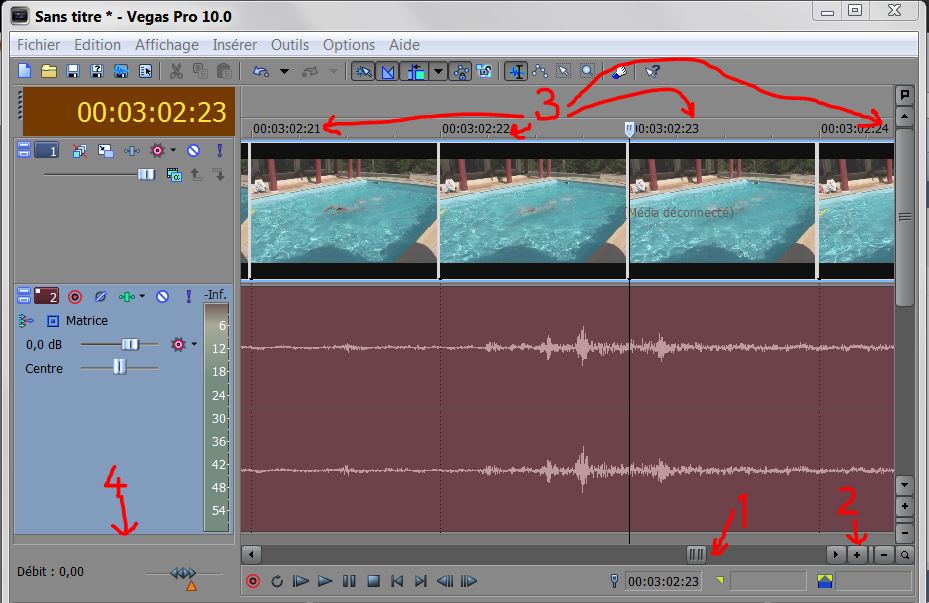This screenshot has height=603, width=929.
Task: Jump to the project start
Action: click(397, 581)
